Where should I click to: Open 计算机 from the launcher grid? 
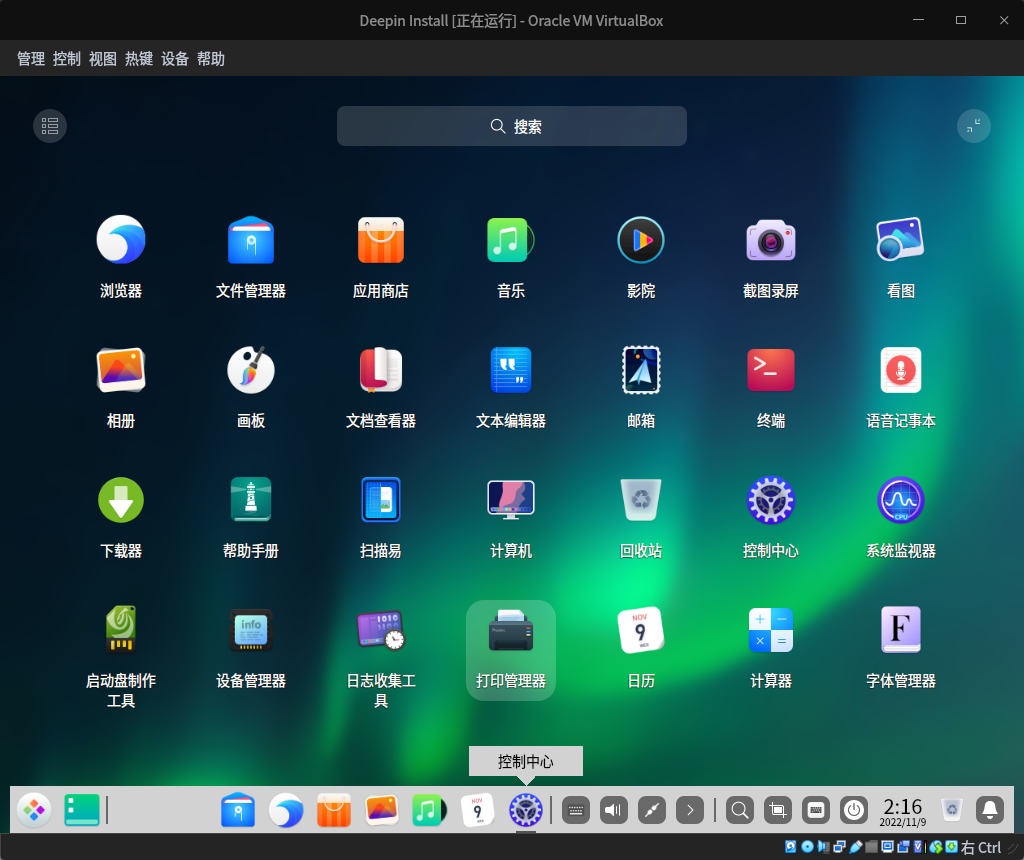pyautogui.click(x=511, y=500)
